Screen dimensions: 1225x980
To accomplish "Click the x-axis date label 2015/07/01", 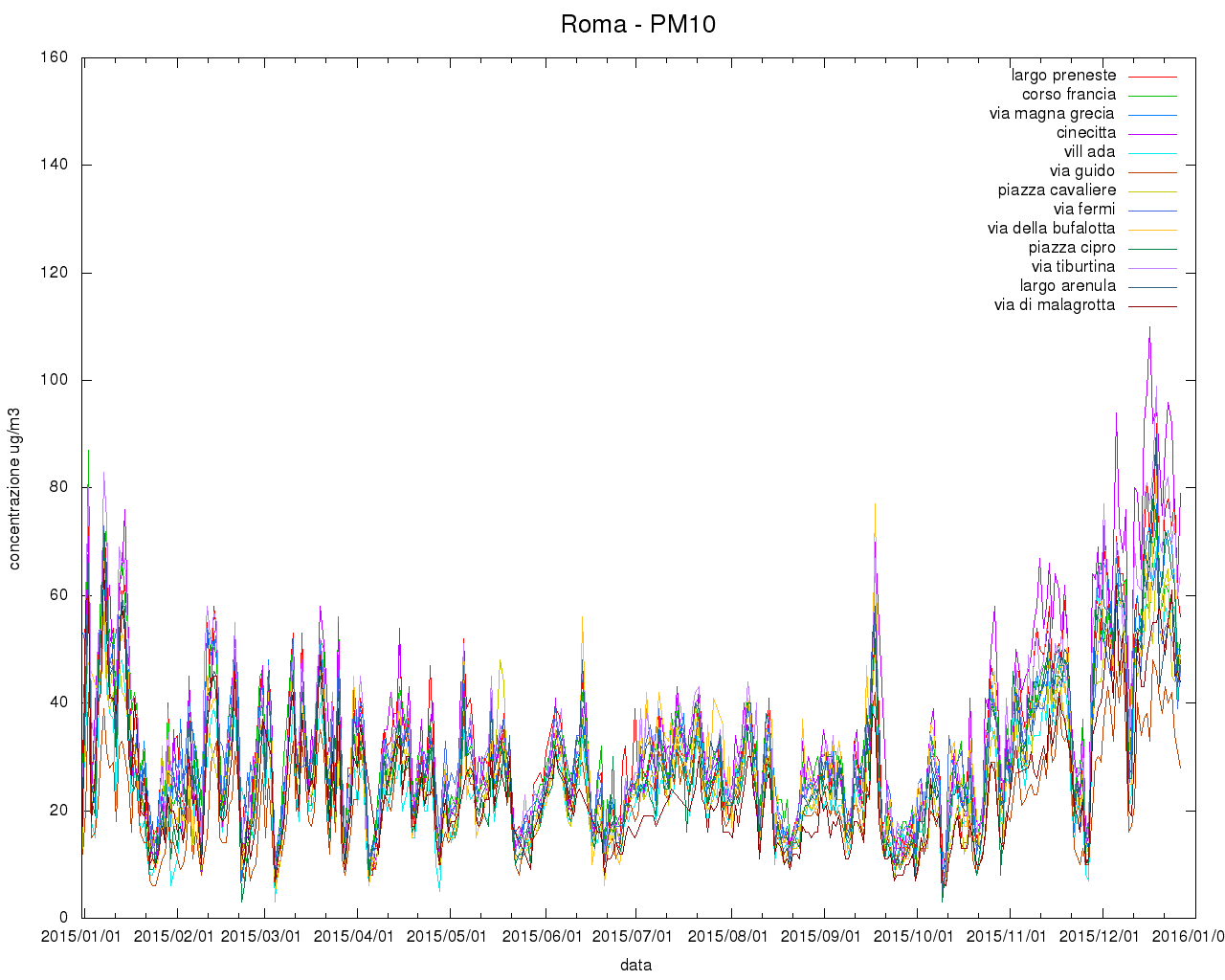I will point(633,936).
